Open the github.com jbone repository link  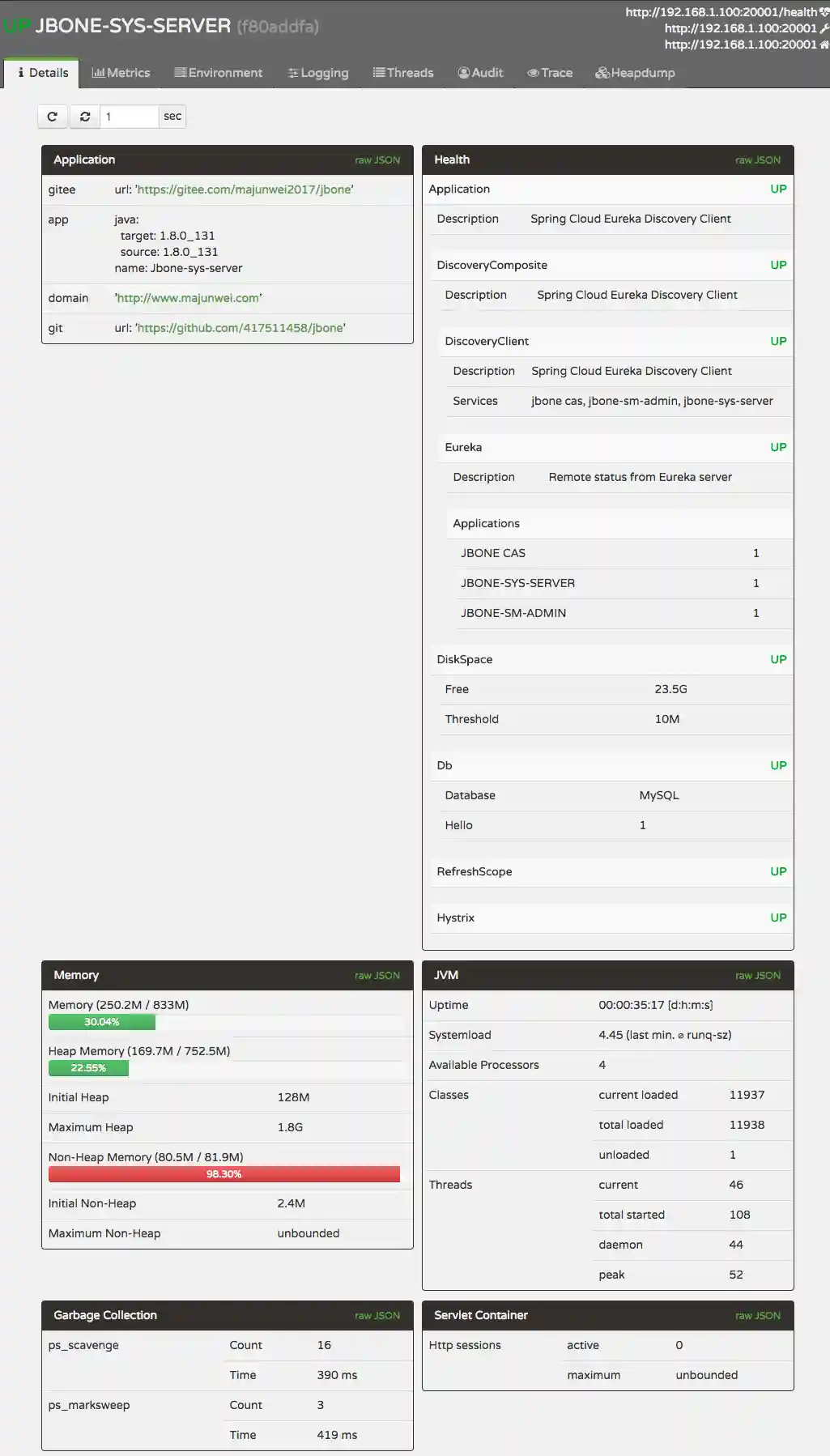click(240, 328)
